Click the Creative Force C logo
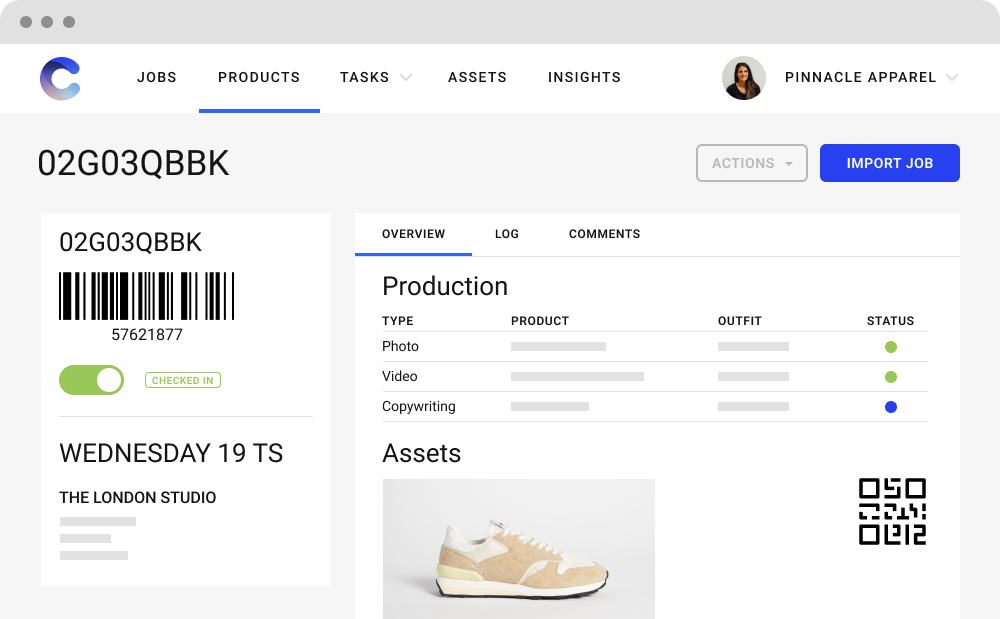Screen dimensions: 1000x619 [60, 78]
